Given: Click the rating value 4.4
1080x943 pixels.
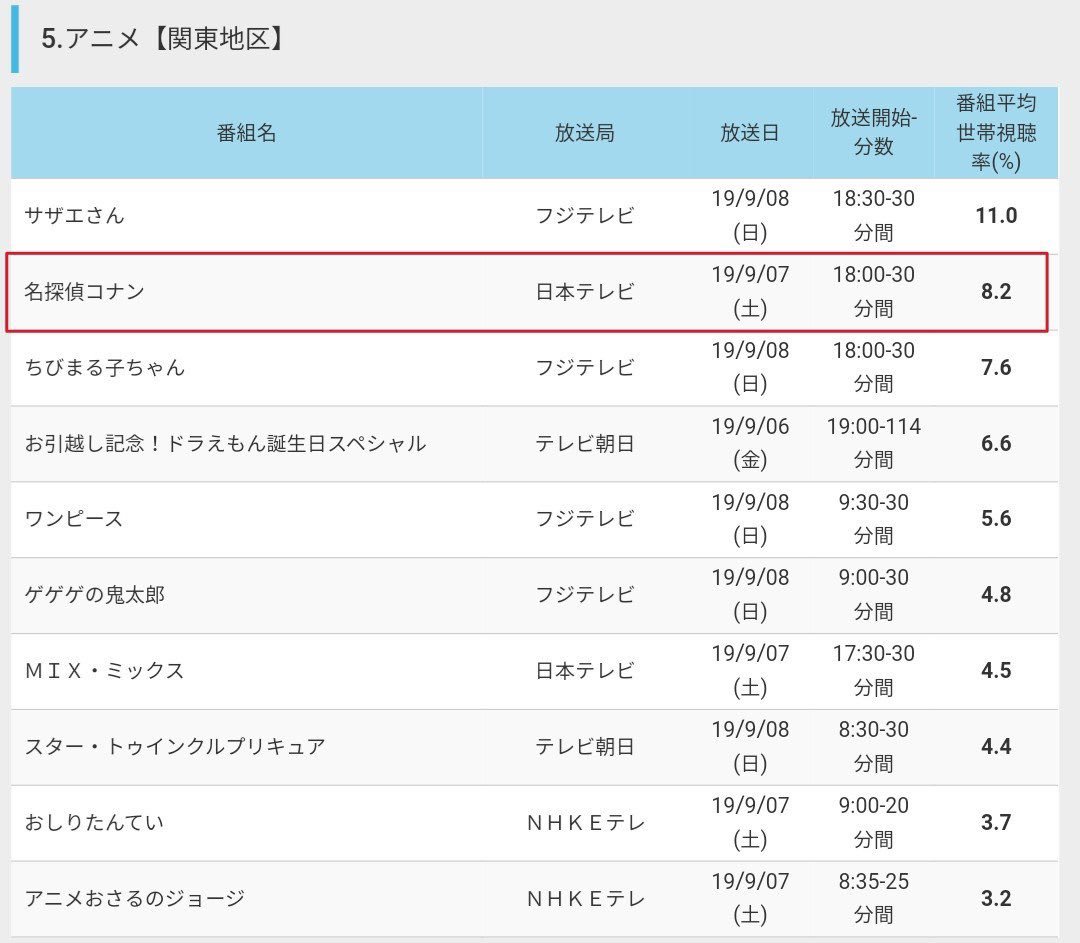Looking at the screenshot, I should pyautogui.click(x=996, y=747).
